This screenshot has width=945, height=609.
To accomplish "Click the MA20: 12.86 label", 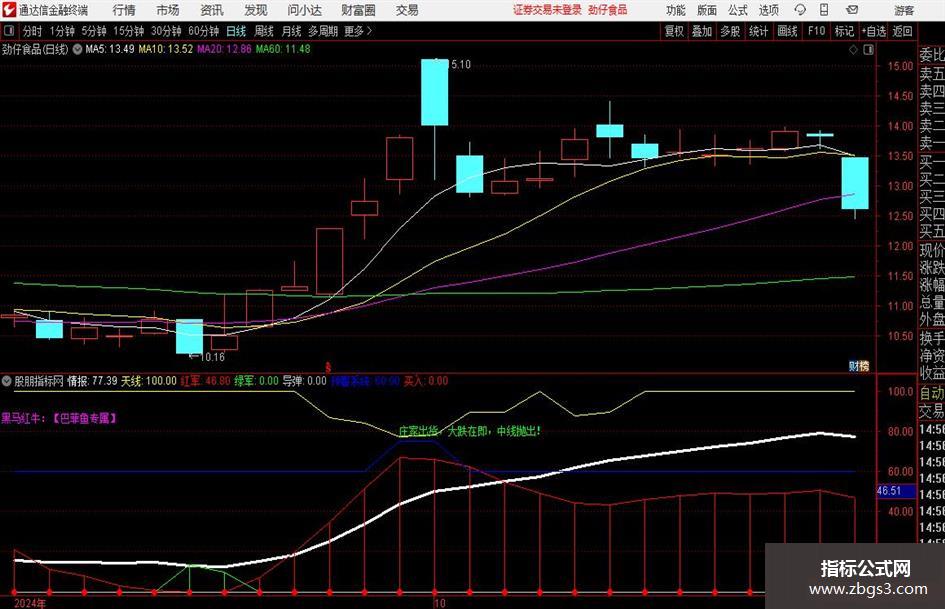I will click(224, 49).
